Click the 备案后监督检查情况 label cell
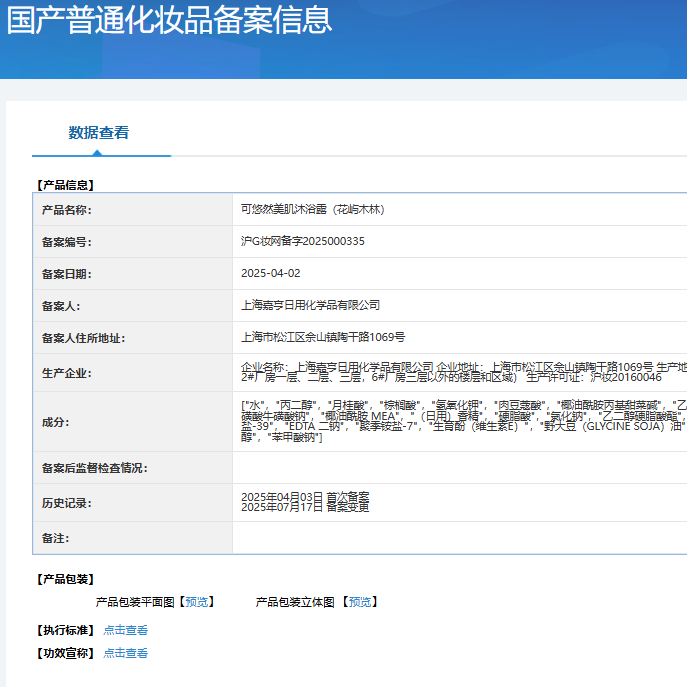Image resolution: width=687 pixels, height=687 pixels. 94,468
